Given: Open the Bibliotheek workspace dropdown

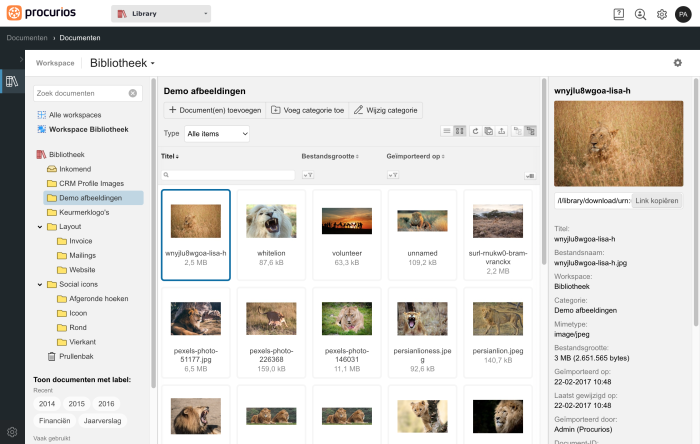Looking at the screenshot, I should pyautogui.click(x=122, y=63).
